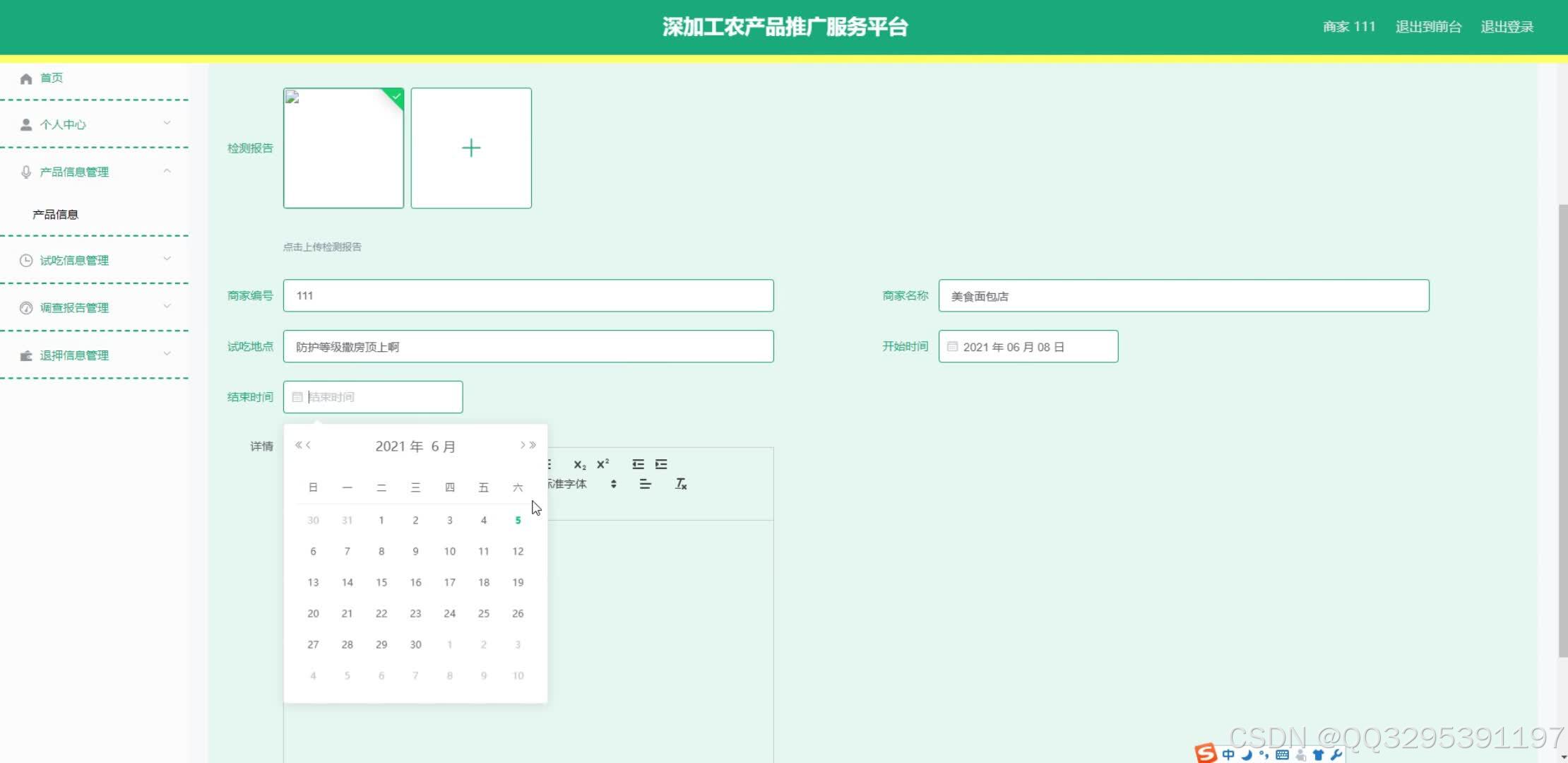1568x763 pixels.
Task: Select June 20 in the calendar
Action: [313, 613]
